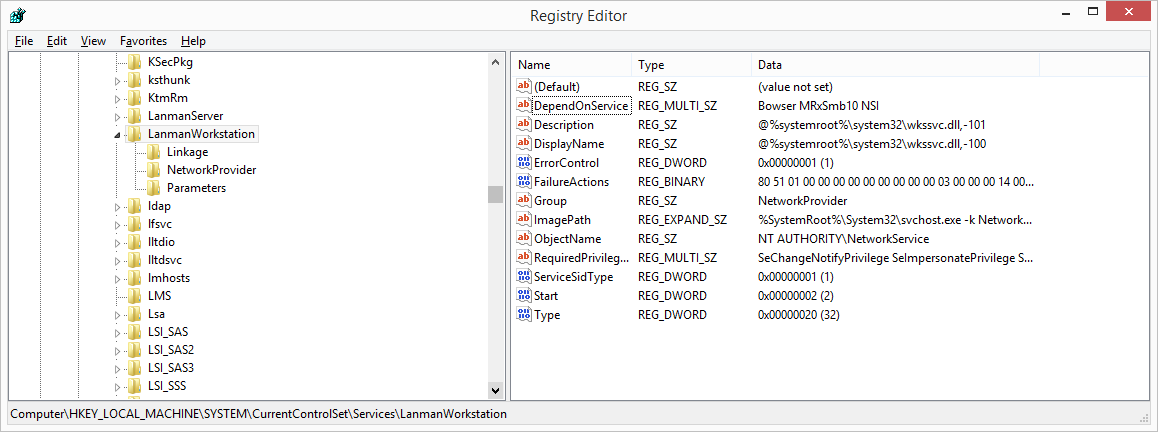This screenshot has width=1158, height=432.
Task: Open the Edit menu
Action: tap(56, 41)
